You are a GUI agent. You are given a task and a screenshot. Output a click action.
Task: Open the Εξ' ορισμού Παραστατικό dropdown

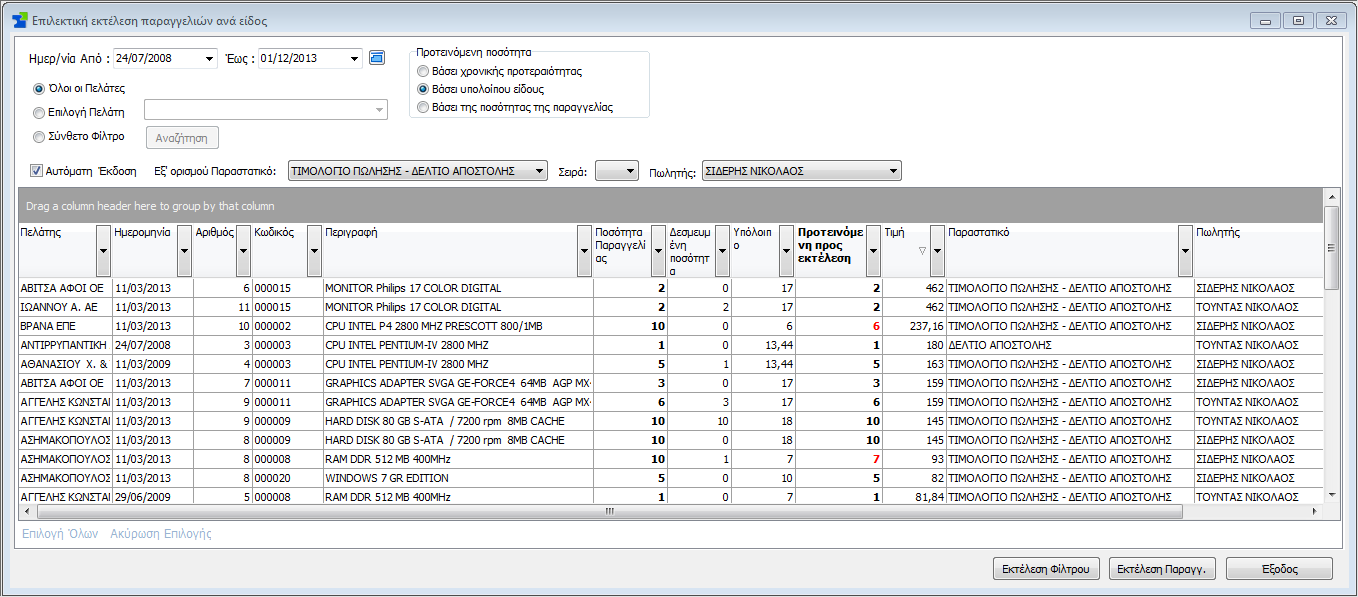(540, 171)
